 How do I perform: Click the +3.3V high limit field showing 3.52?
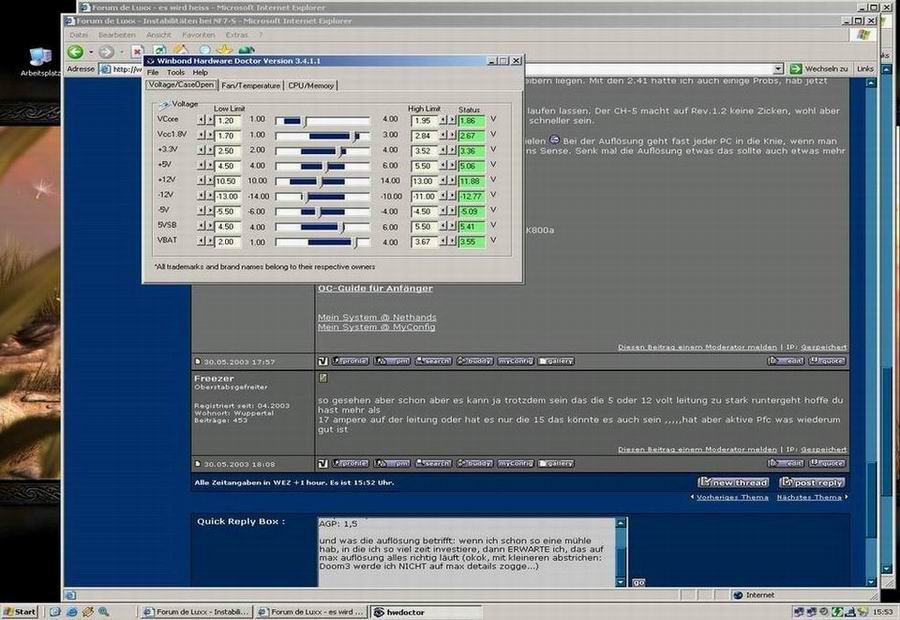coord(425,151)
